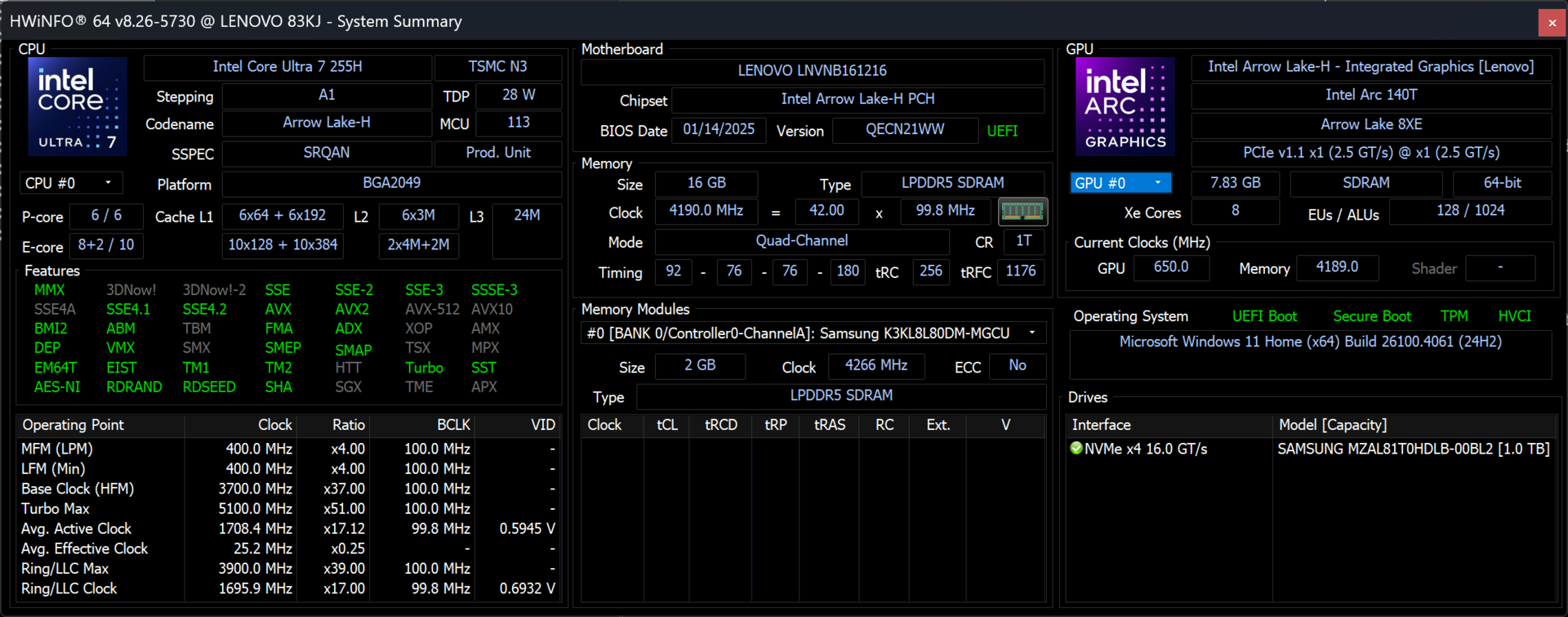Click the "TPM" indicator
Viewport: 1568px width, 617px height.
click(1454, 316)
